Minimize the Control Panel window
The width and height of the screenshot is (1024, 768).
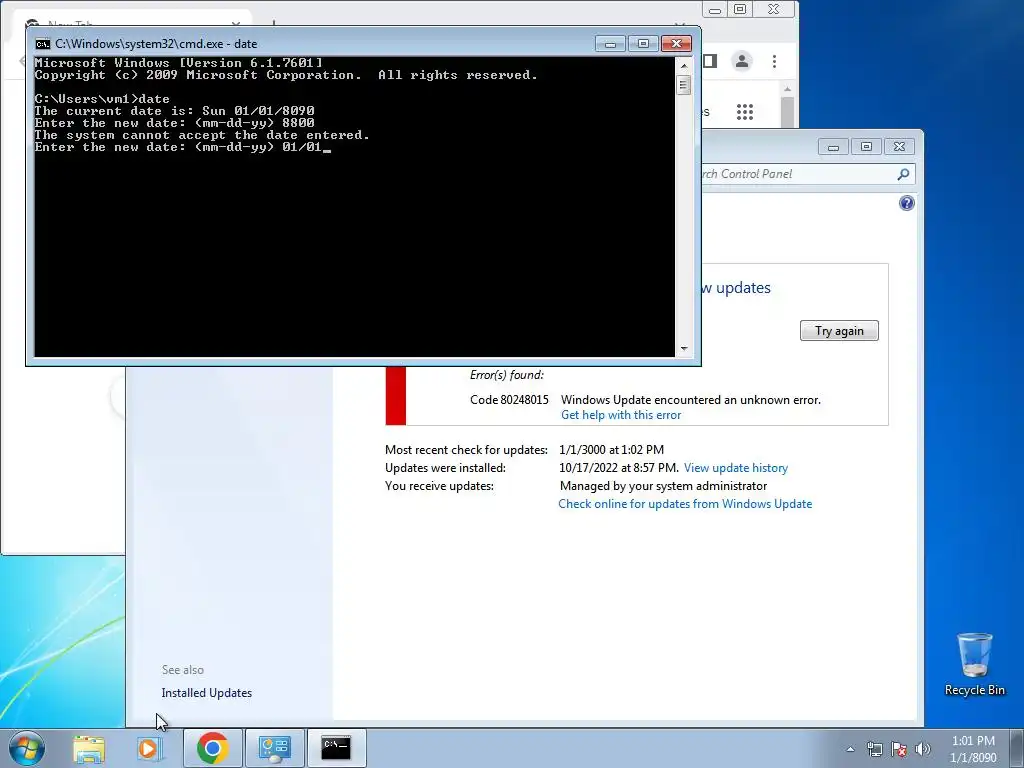point(833,147)
